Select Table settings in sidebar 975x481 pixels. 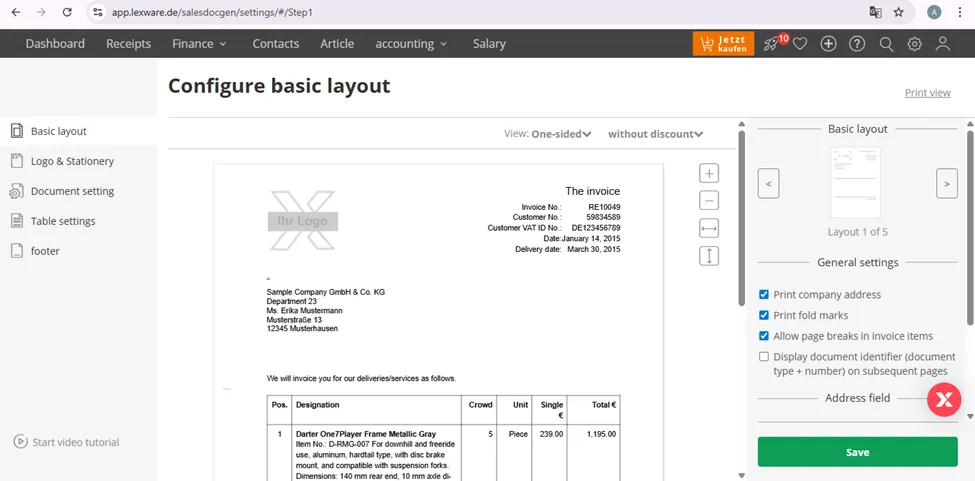click(x=78, y=221)
